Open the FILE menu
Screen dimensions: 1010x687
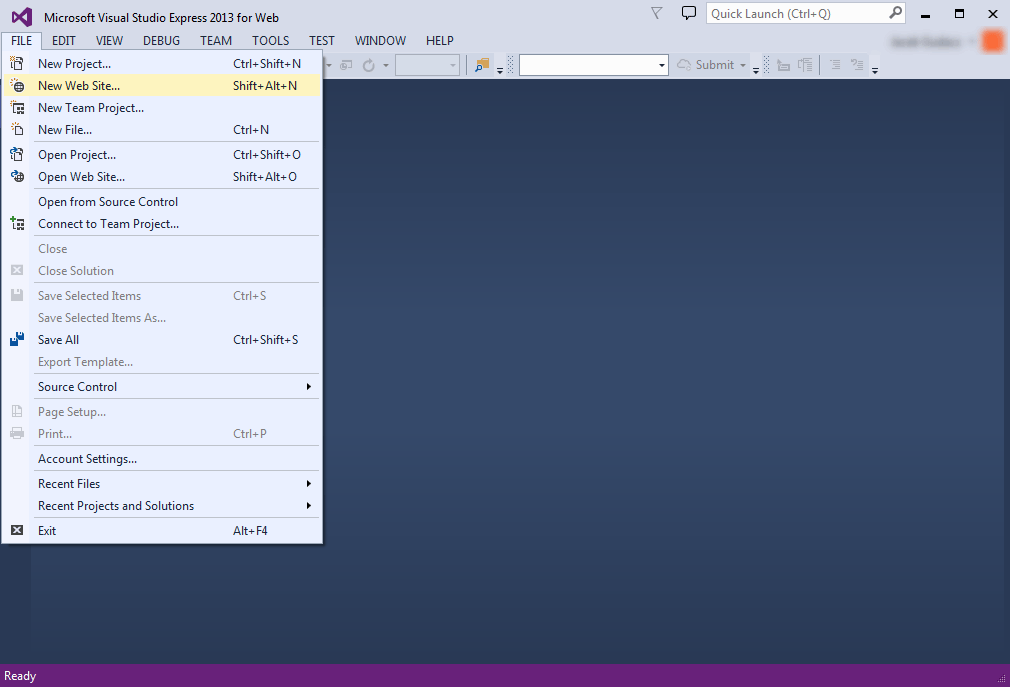point(21,41)
